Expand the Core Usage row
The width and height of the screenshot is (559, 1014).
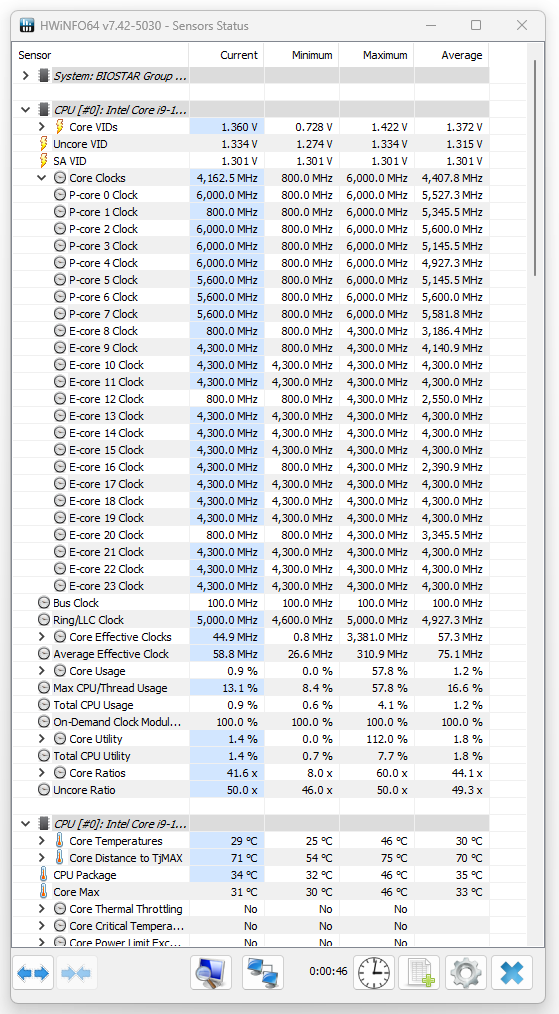pyautogui.click(x=42, y=671)
